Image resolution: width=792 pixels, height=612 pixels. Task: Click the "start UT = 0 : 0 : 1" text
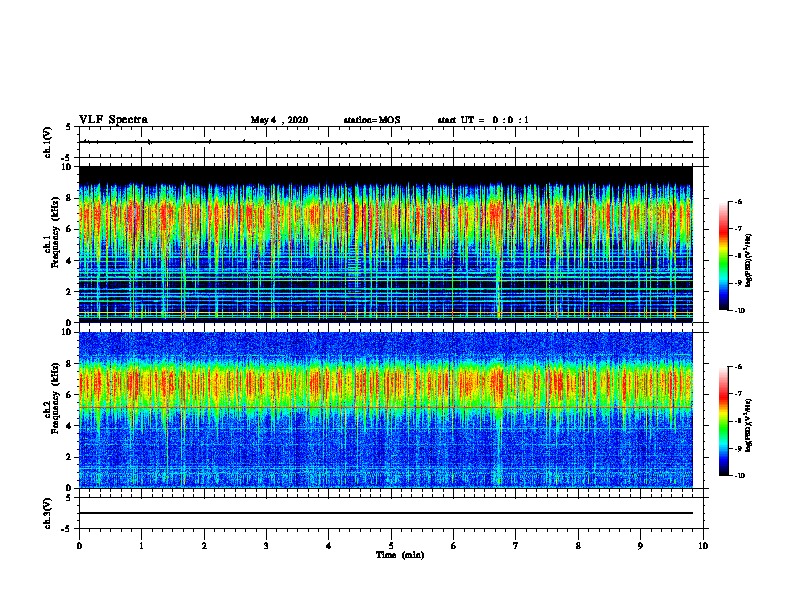[483, 120]
